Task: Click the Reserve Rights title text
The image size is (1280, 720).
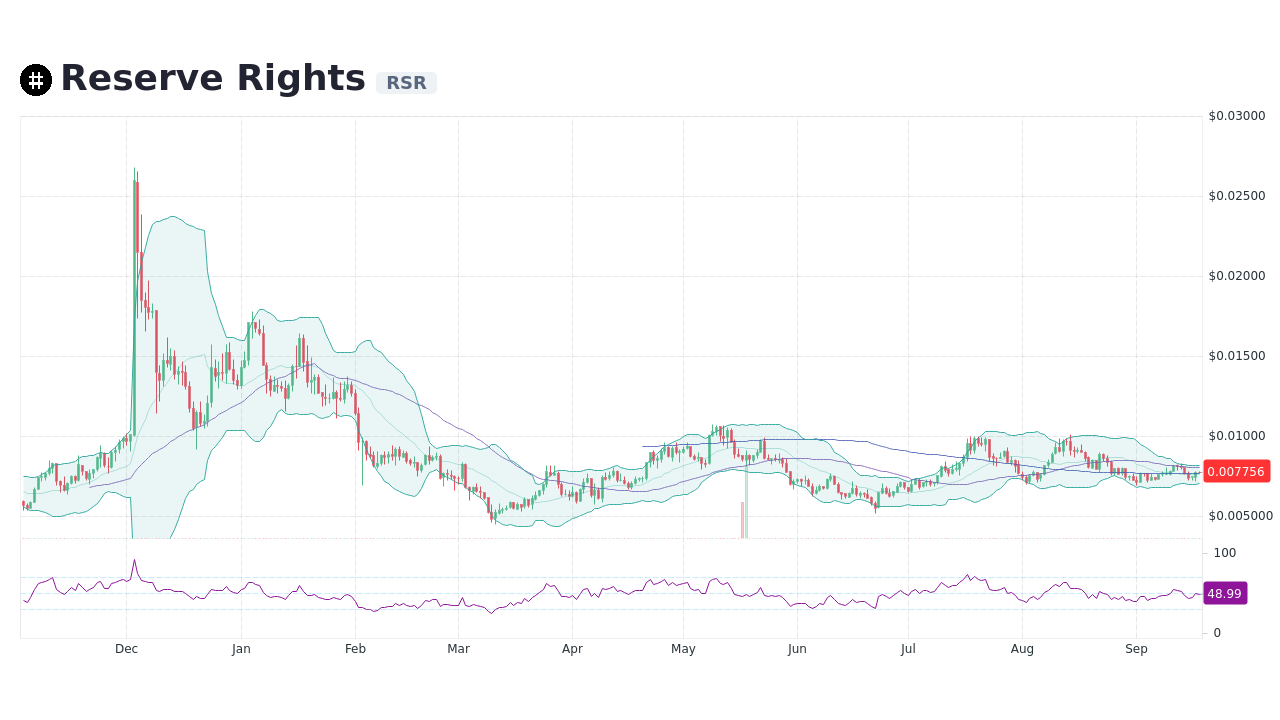Action: 213,78
